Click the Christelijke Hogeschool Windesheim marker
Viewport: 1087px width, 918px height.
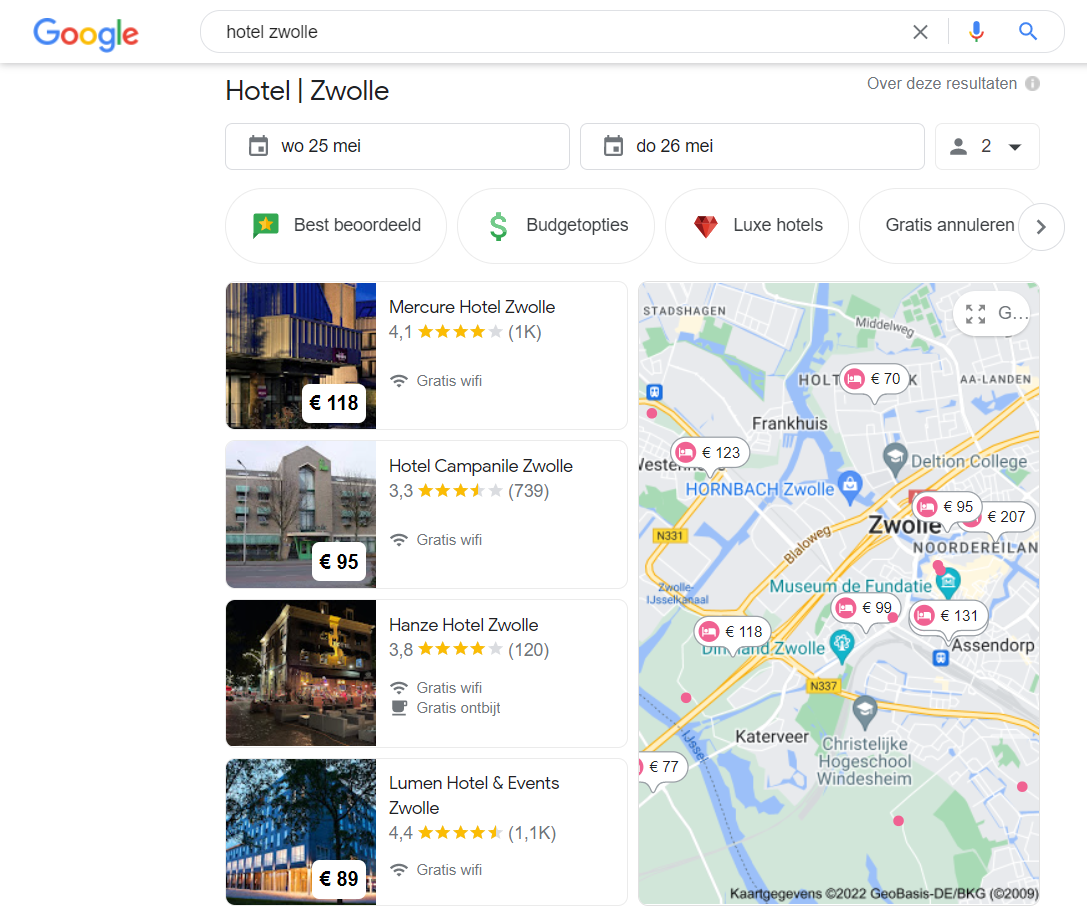point(864,711)
